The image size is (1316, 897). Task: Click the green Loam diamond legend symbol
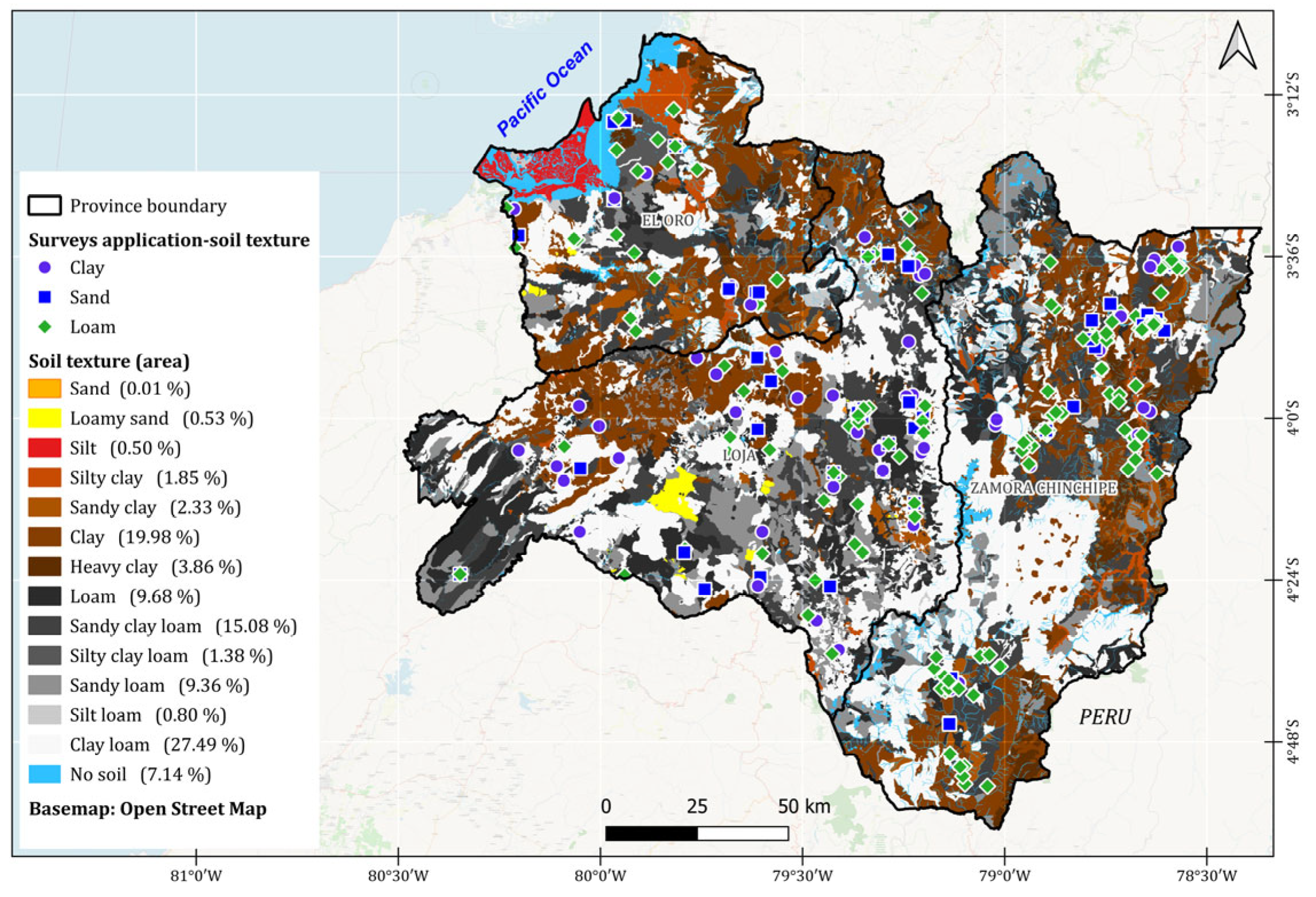point(44,327)
